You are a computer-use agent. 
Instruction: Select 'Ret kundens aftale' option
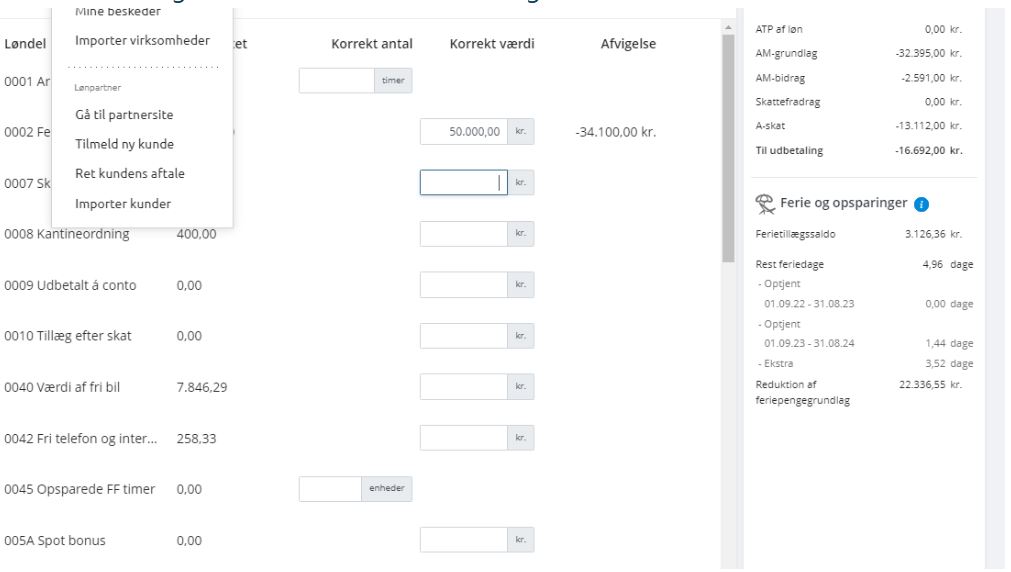coord(130,173)
